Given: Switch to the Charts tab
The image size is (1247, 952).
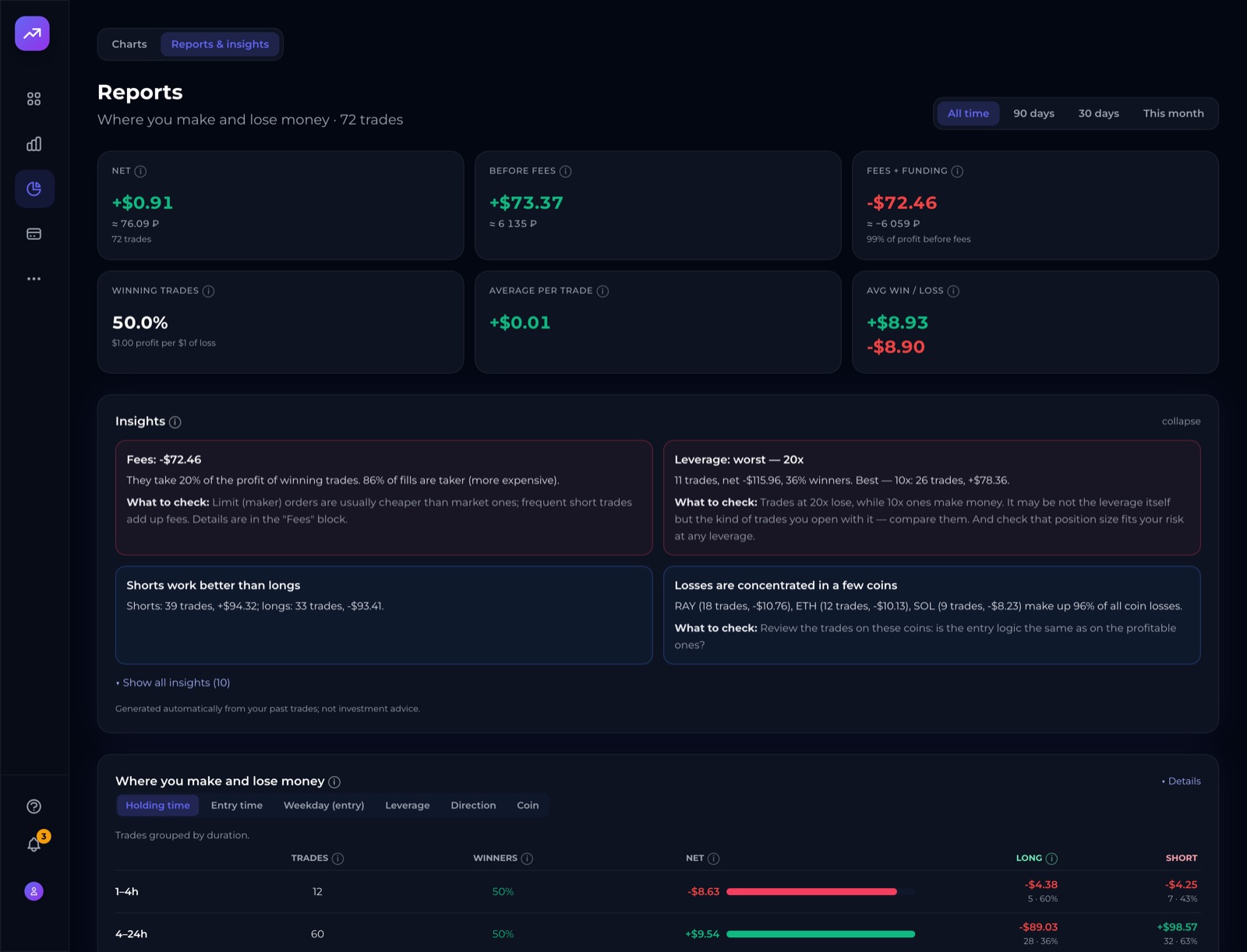Looking at the screenshot, I should (x=129, y=44).
